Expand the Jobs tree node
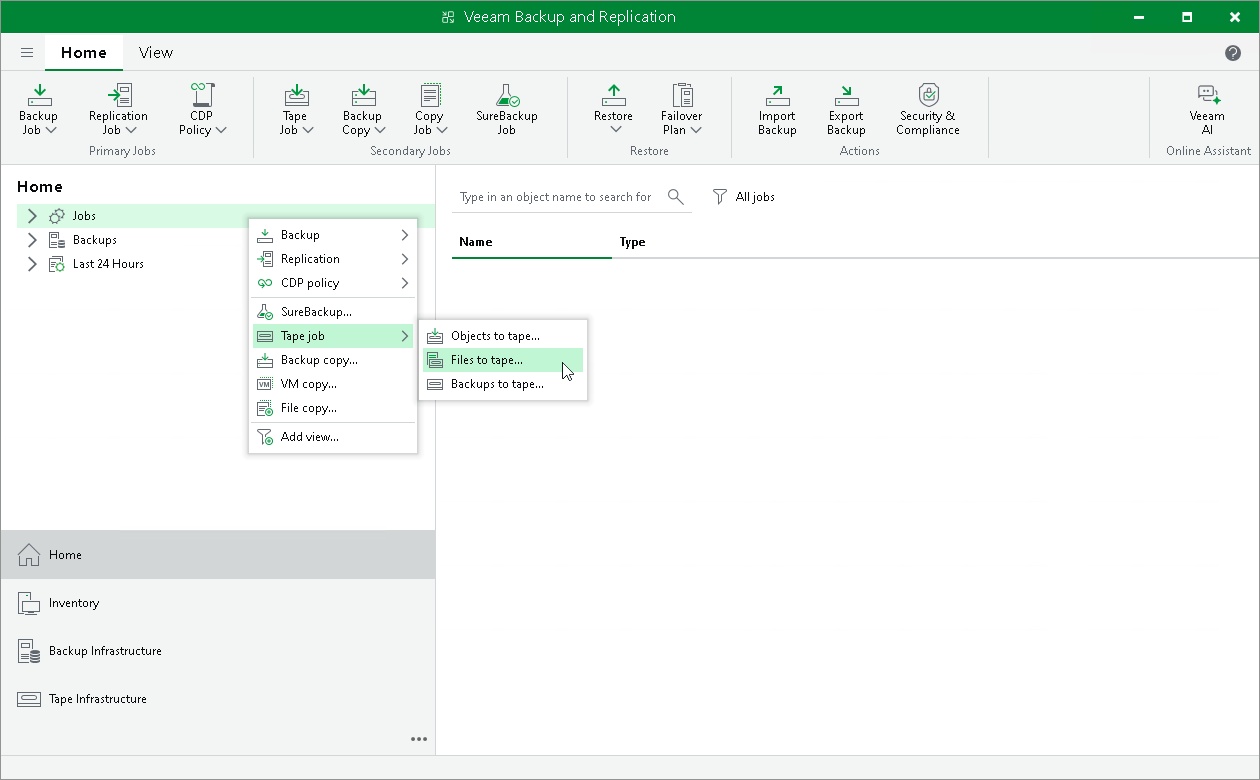 click(31, 215)
